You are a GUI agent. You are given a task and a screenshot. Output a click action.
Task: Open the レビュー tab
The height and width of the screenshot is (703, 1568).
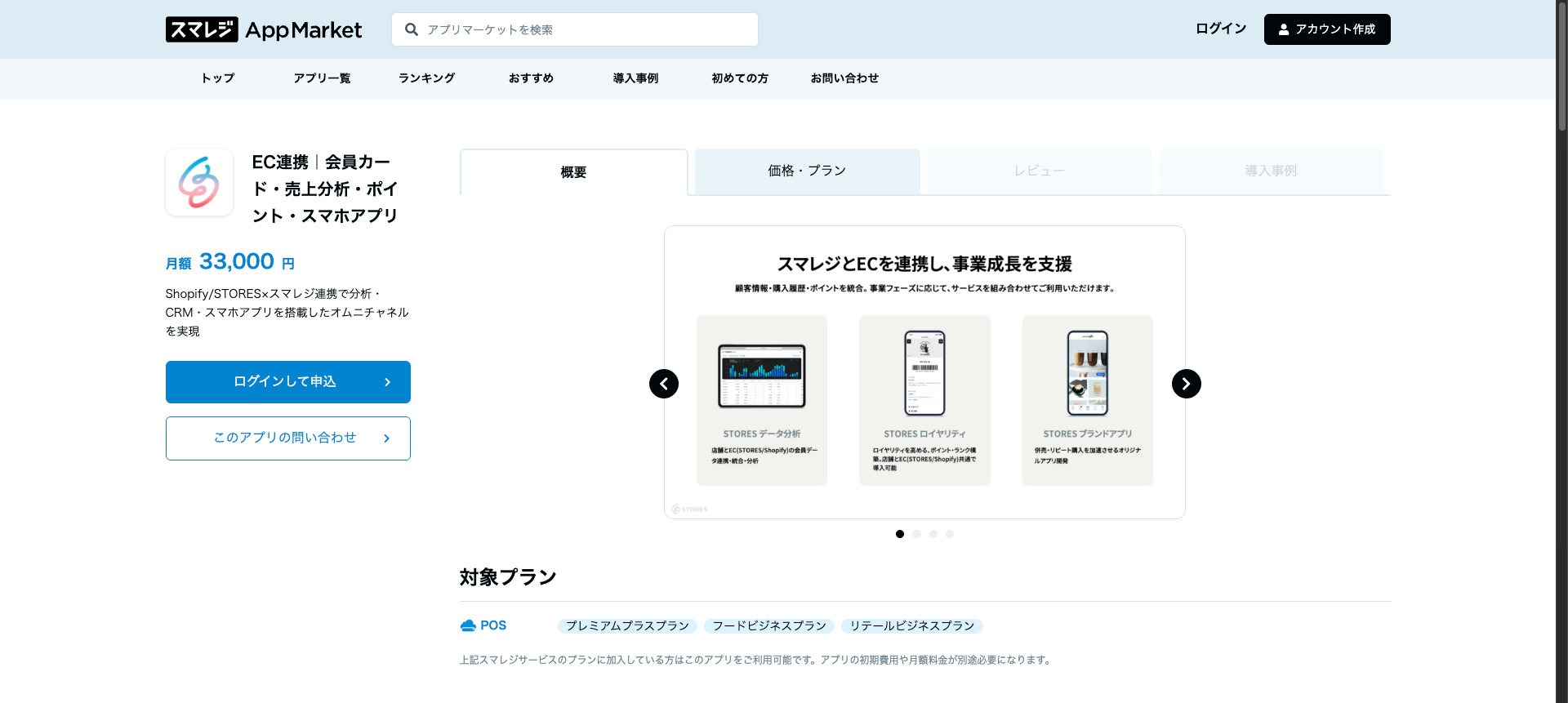[1039, 171]
